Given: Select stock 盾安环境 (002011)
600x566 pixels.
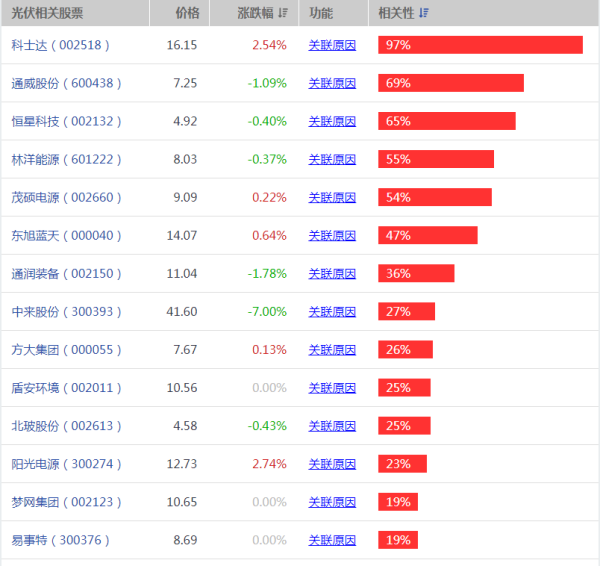Looking at the screenshot, I should 66,388.
